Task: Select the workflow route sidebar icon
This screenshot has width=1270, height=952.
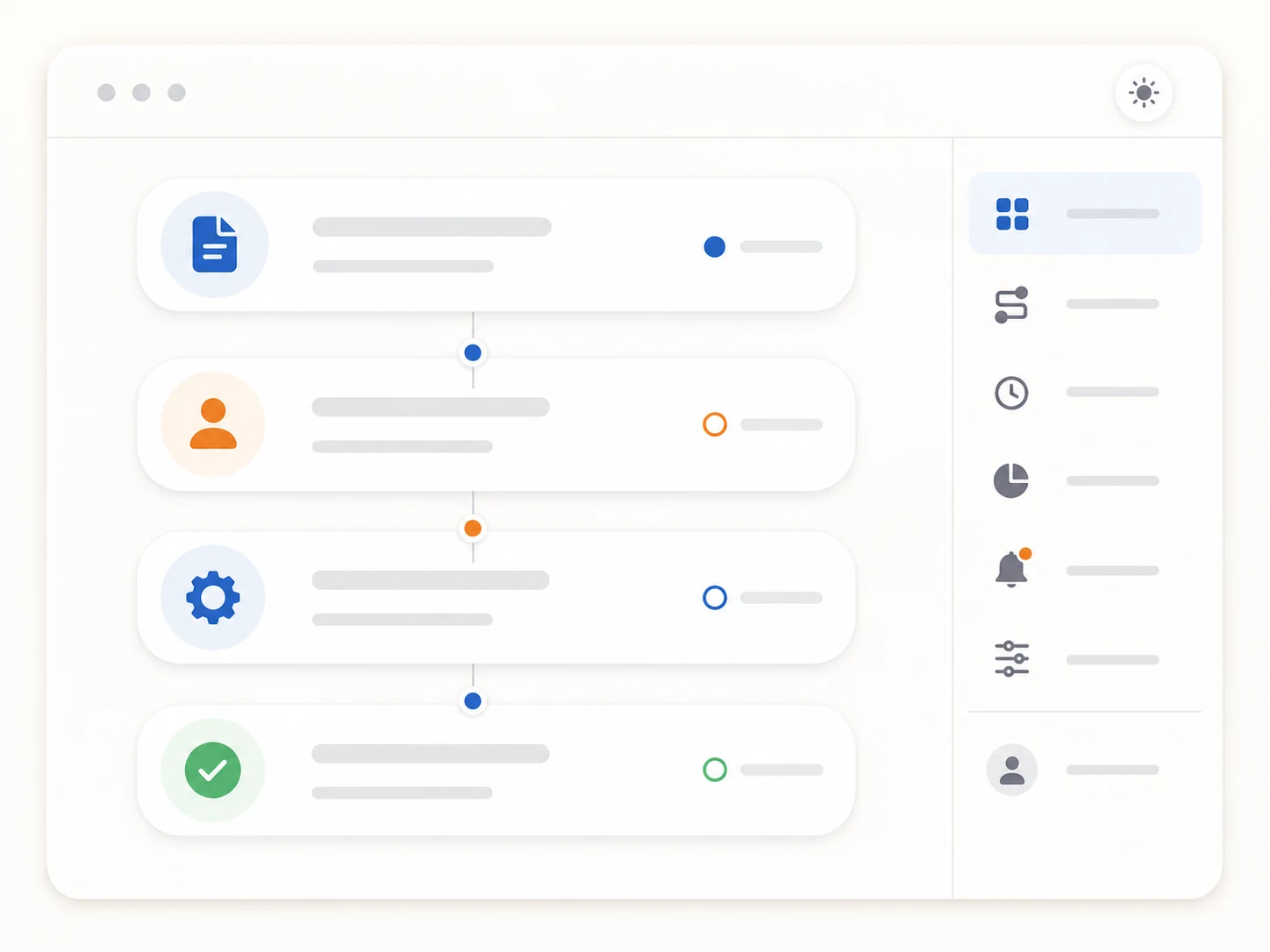Action: point(1011,304)
